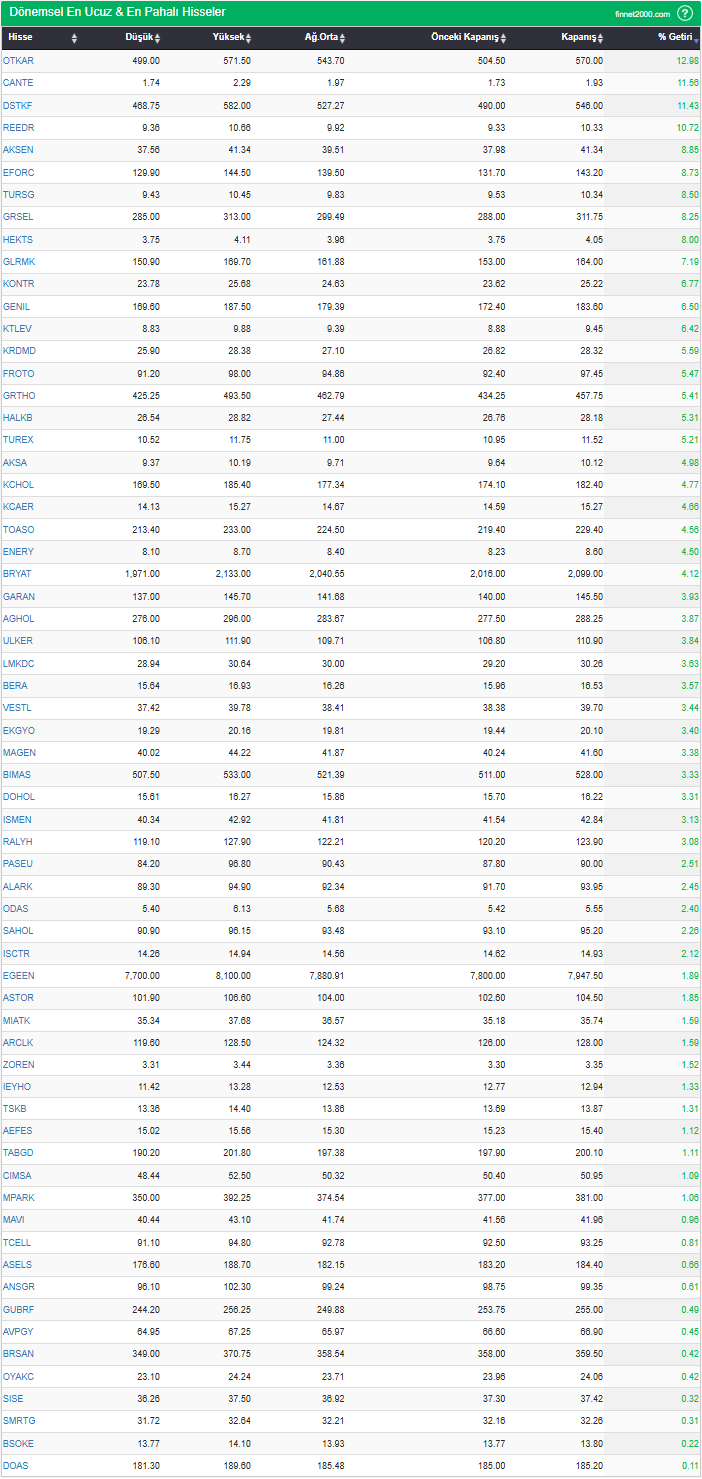Click sort arrows beside Önceki Kapanış
Image resolution: width=702 pixels, height=1479 pixels.
tap(503, 38)
